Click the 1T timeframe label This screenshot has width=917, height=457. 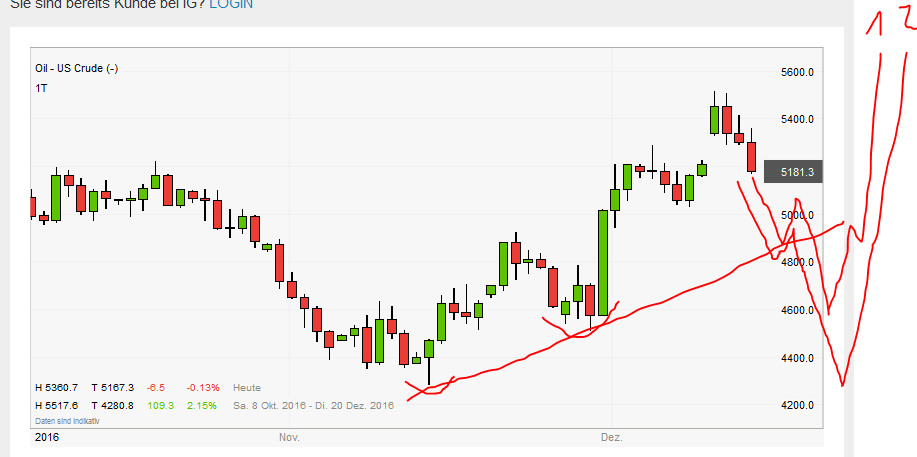click(41, 88)
